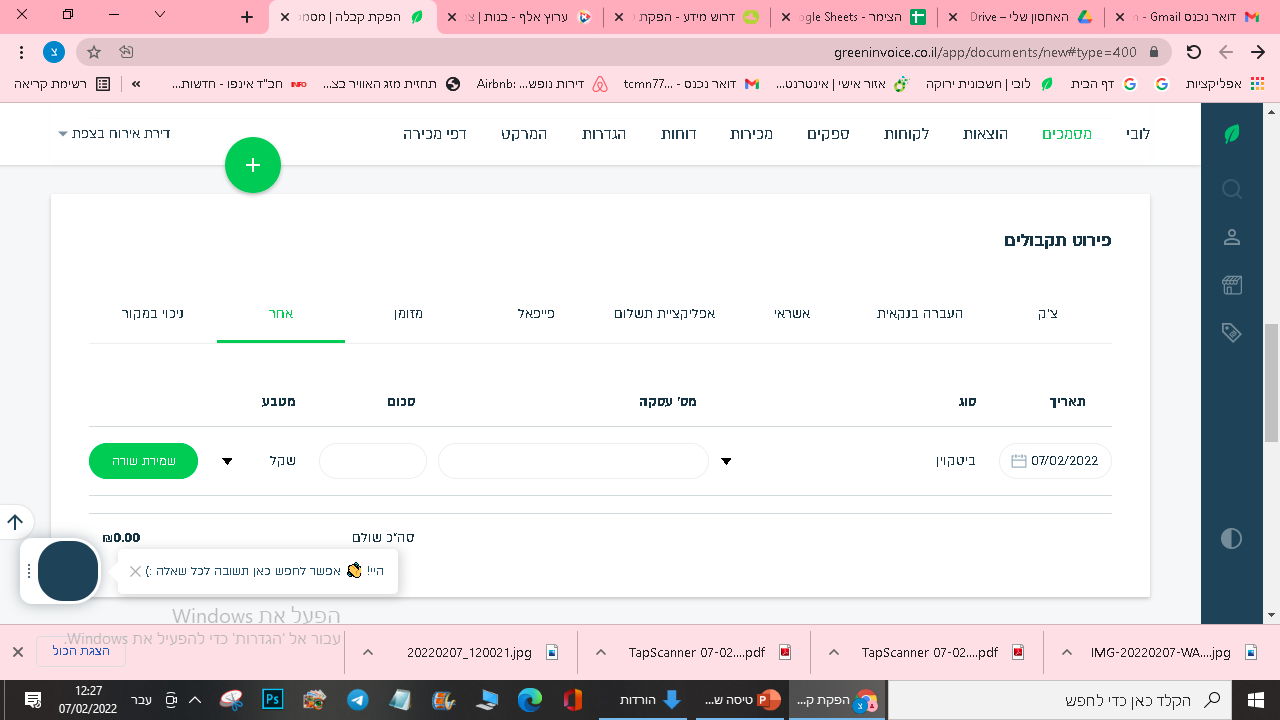Click the site lock icon in address bar
Screen dimensions: 1280x720
point(1154,52)
